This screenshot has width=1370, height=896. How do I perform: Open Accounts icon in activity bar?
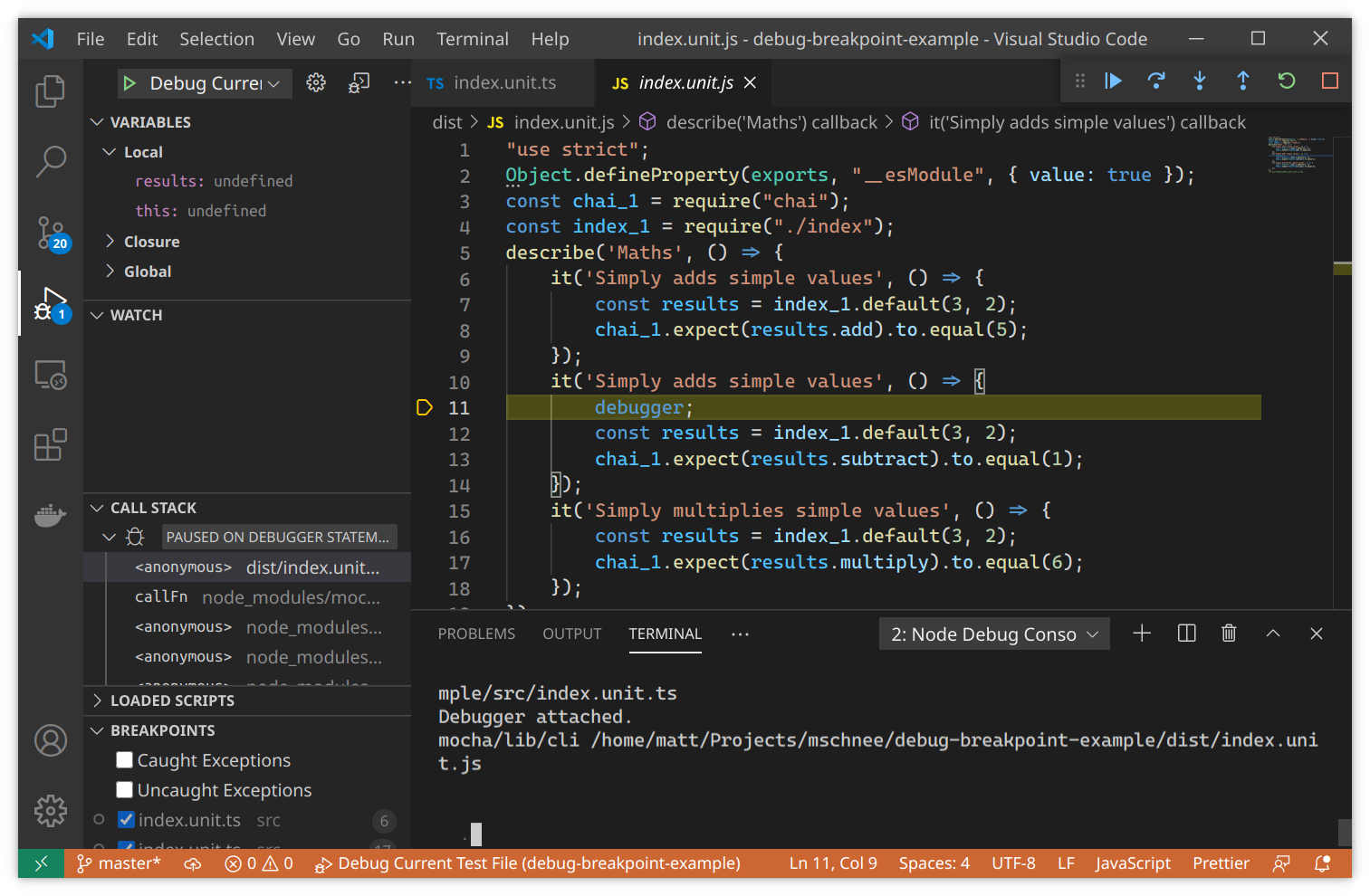[51, 740]
